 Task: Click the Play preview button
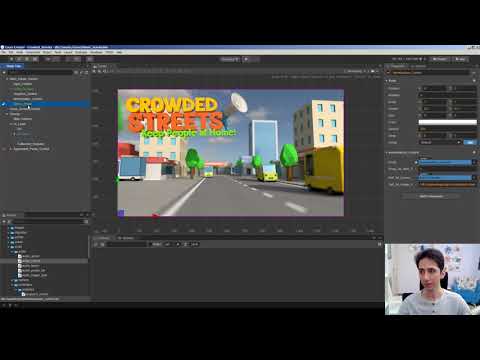coord(246,59)
